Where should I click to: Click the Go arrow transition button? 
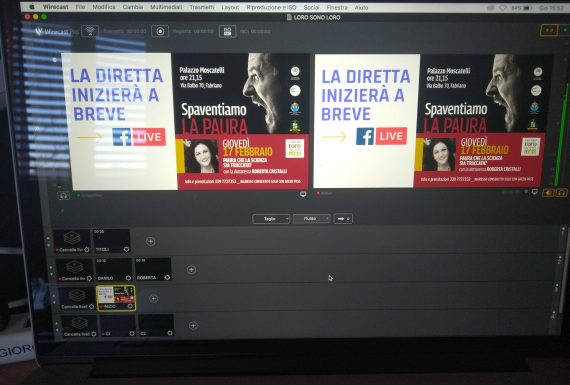[343, 218]
